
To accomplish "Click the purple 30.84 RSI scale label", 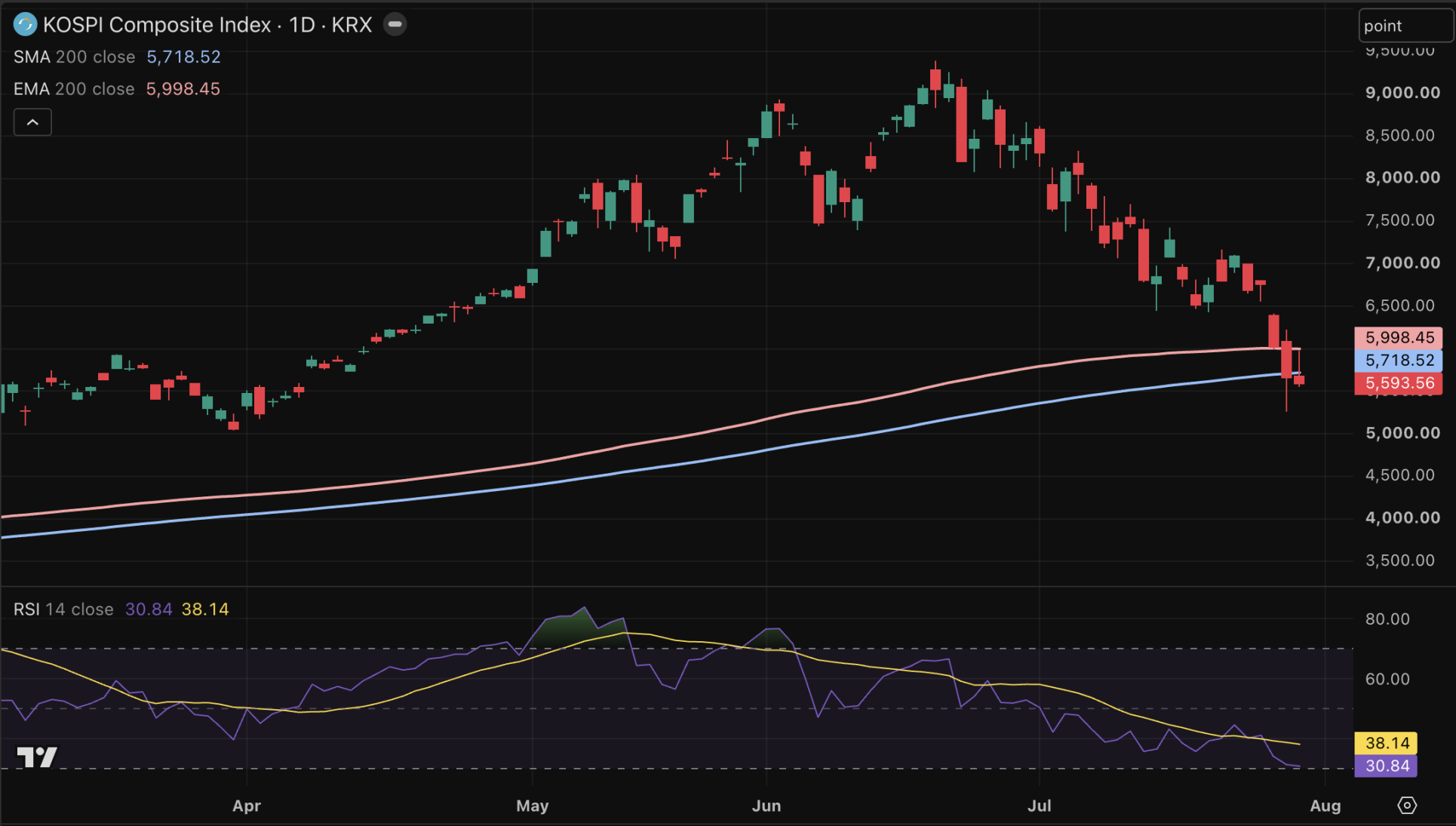I will [1386, 766].
